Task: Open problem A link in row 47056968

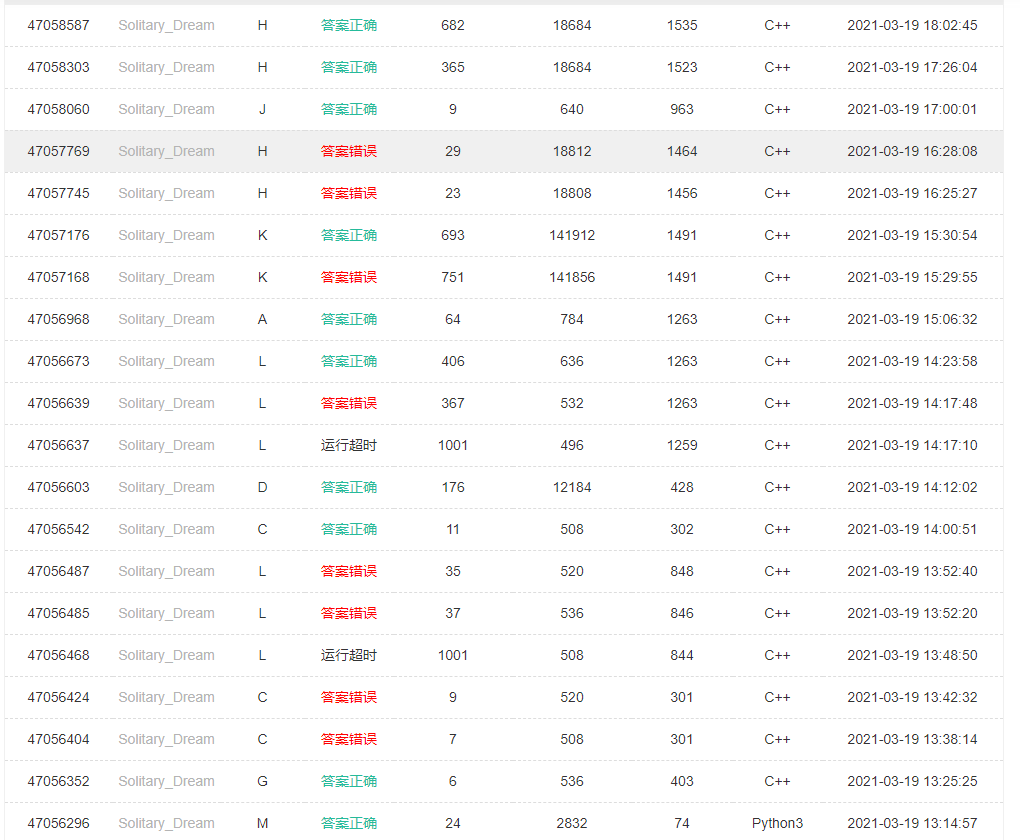Action: pos(262,319)
